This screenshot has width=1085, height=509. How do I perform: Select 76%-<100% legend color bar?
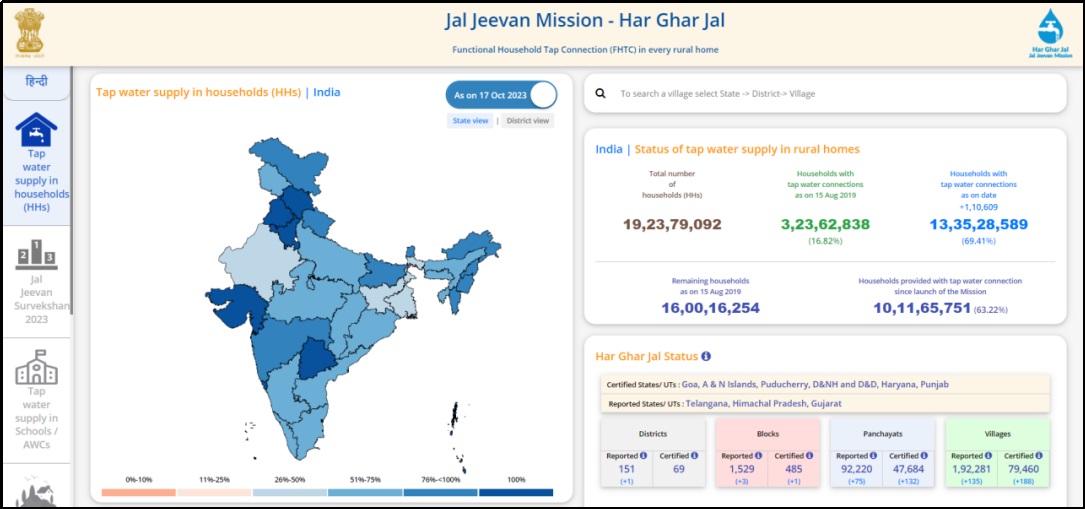440,492
